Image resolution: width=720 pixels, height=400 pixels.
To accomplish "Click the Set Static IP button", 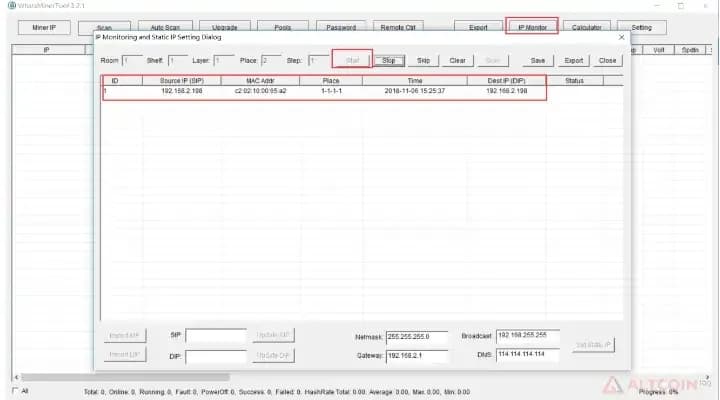I will click(593, 345).
